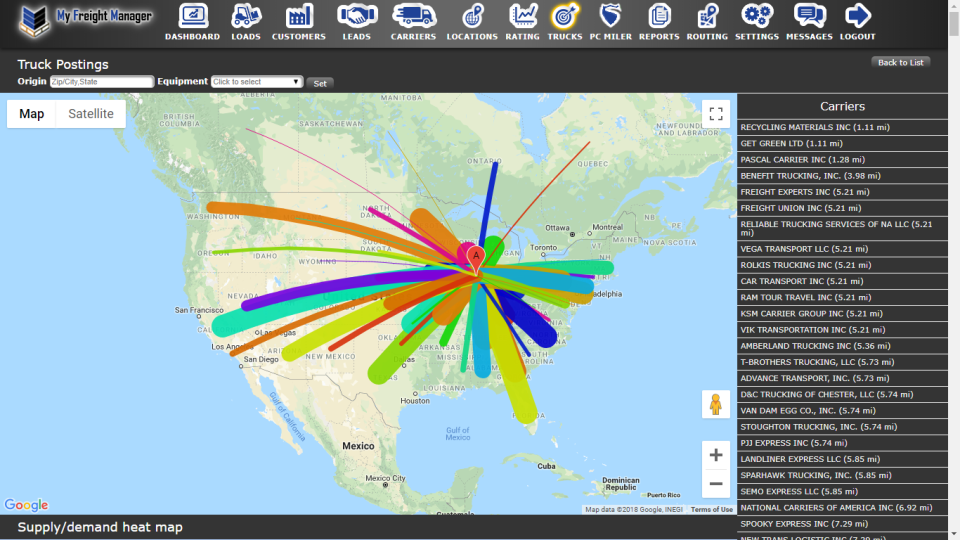The width and height of the screenshot is (960, 540).
Task: Select SPARHAWK TRUCKING, INC. carrier
Action: pos(842,475)
